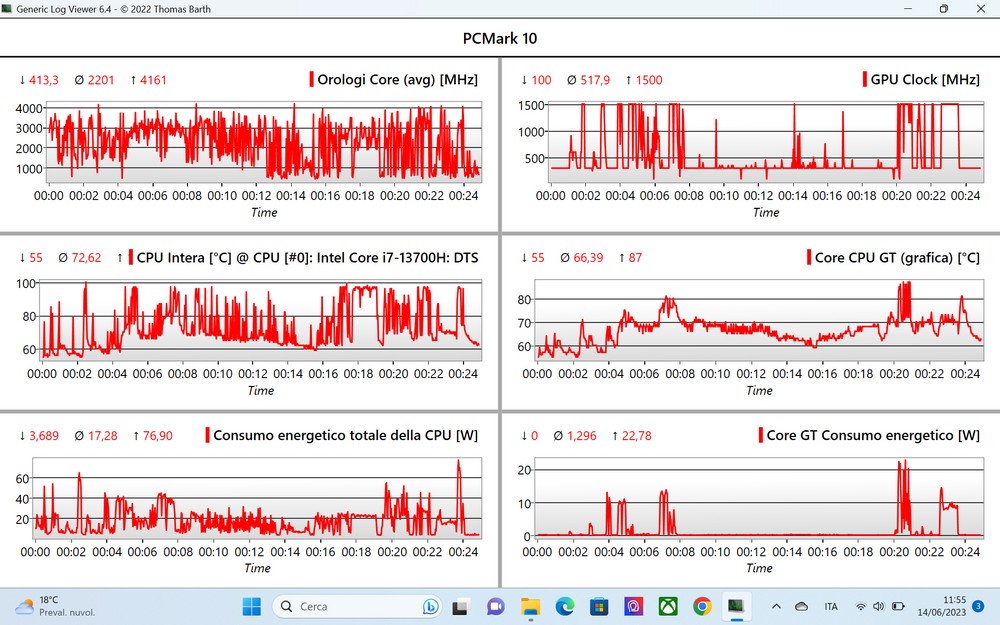Viewport: 1000px width, 625px height.
Task: Open Microsoft Edge from the taskbar
Action: [565, 606]
